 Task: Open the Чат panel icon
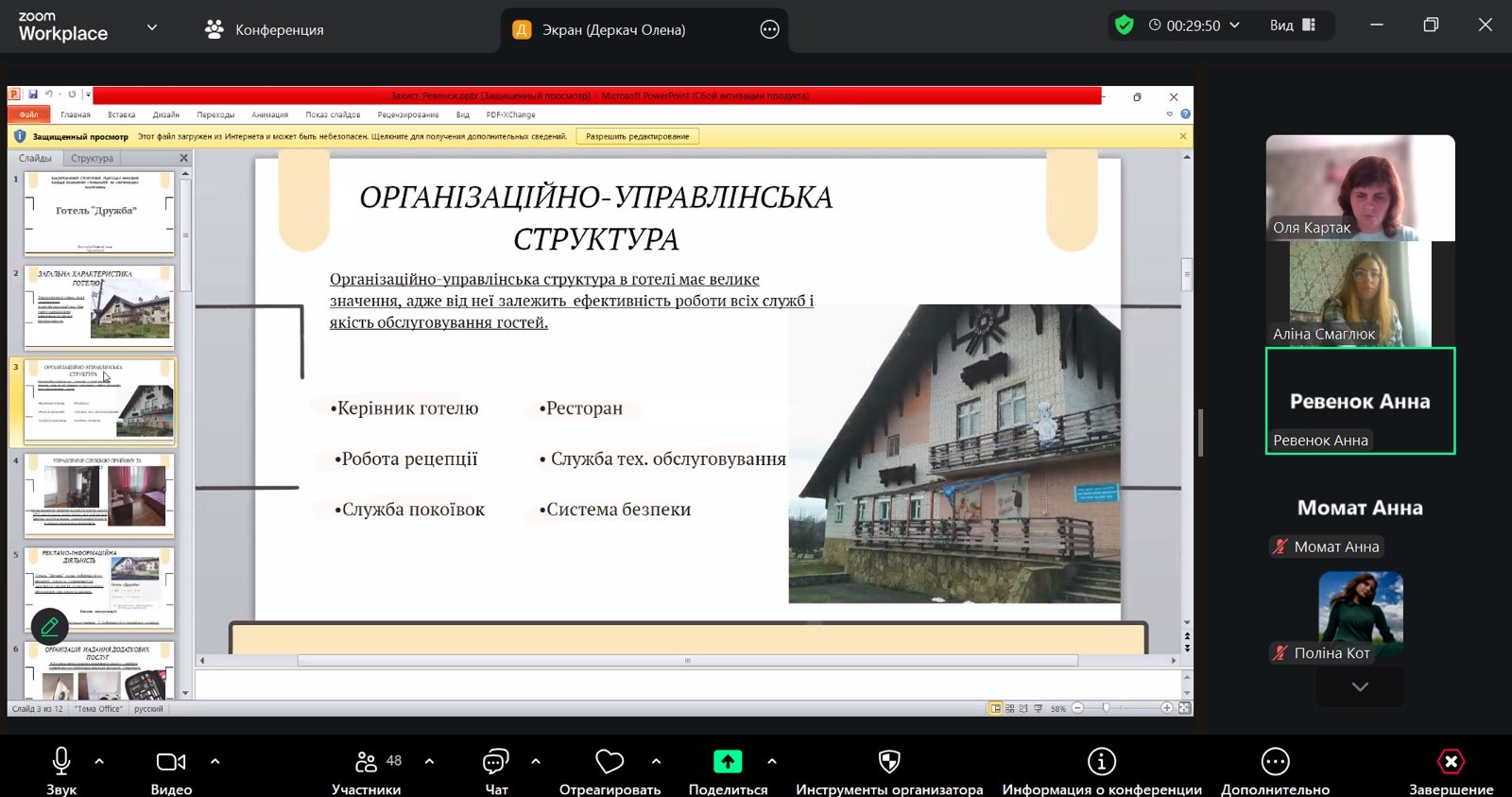495,762
